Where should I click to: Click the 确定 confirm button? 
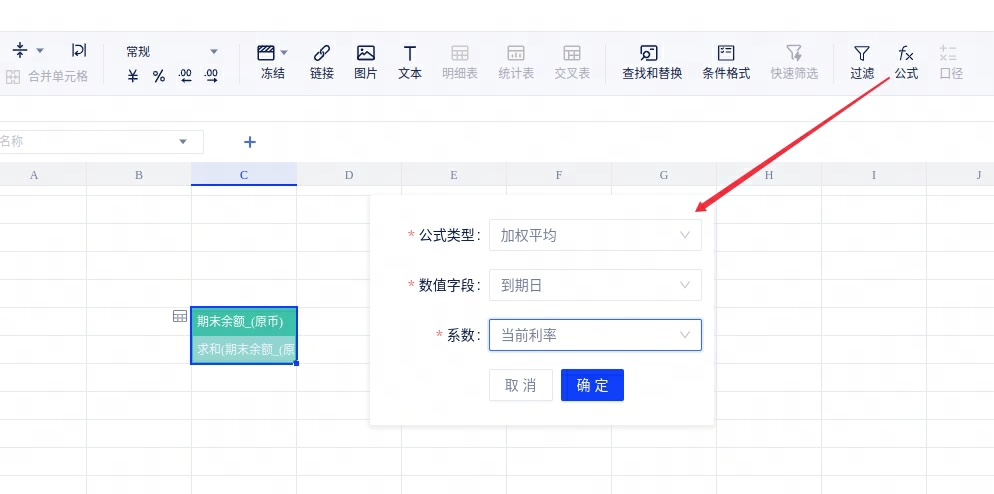[592, 385]
